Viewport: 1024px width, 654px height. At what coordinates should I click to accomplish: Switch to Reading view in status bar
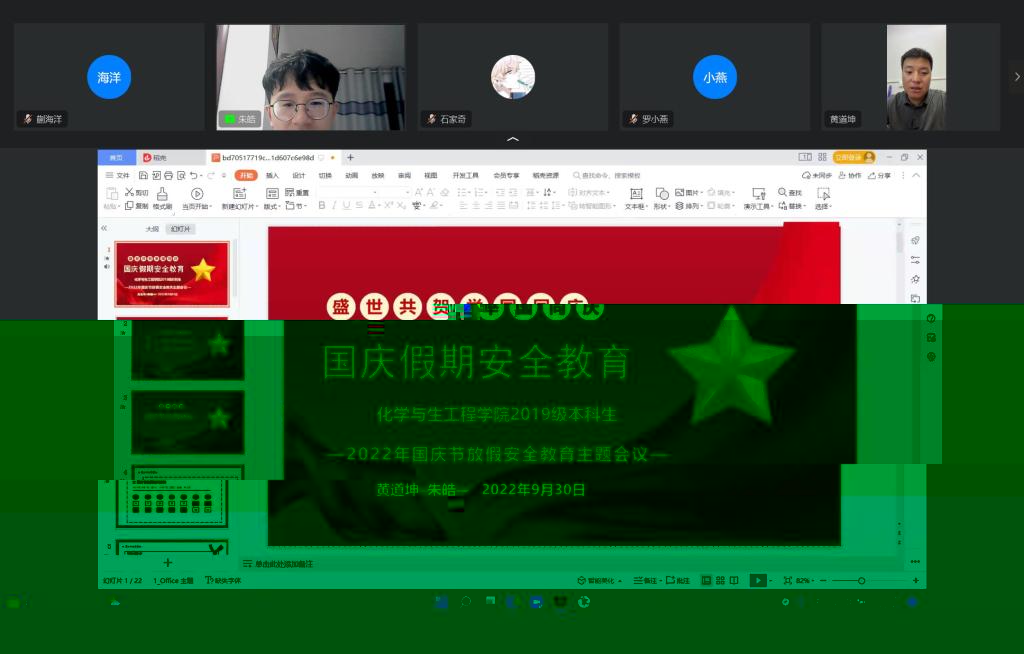[x=734, y=580]
